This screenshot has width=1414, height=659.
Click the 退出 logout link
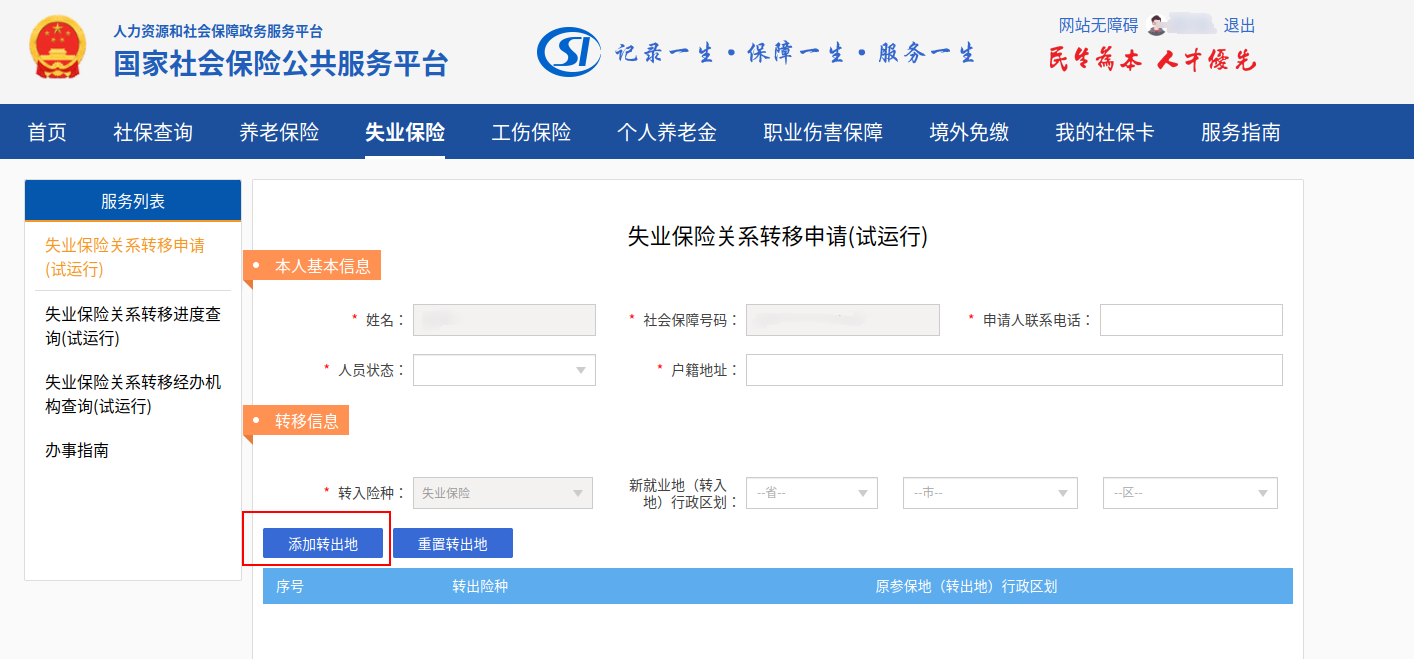click(x=1239, y=26)
